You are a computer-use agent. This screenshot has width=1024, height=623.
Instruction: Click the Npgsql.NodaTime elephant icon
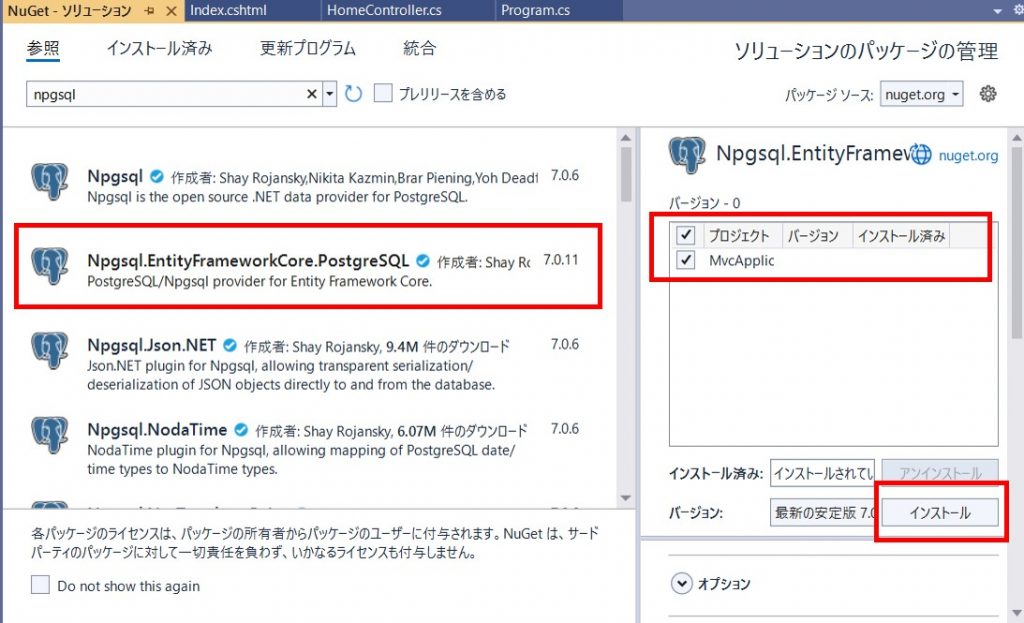coord(50,434)
